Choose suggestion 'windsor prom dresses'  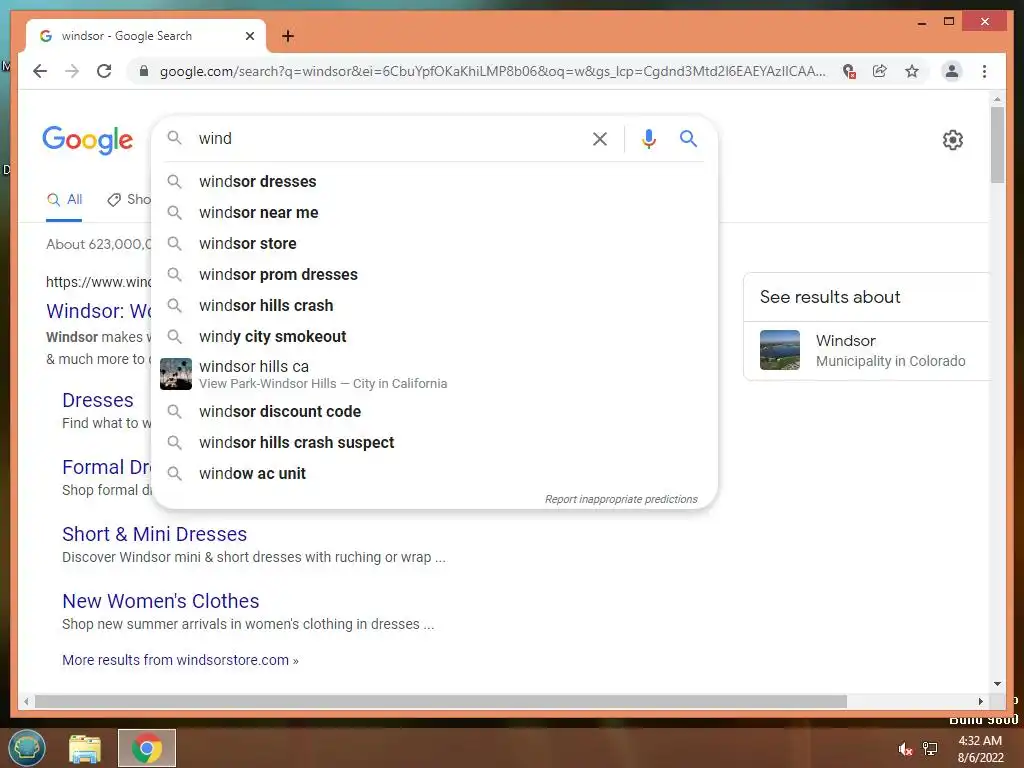[434, 274]
